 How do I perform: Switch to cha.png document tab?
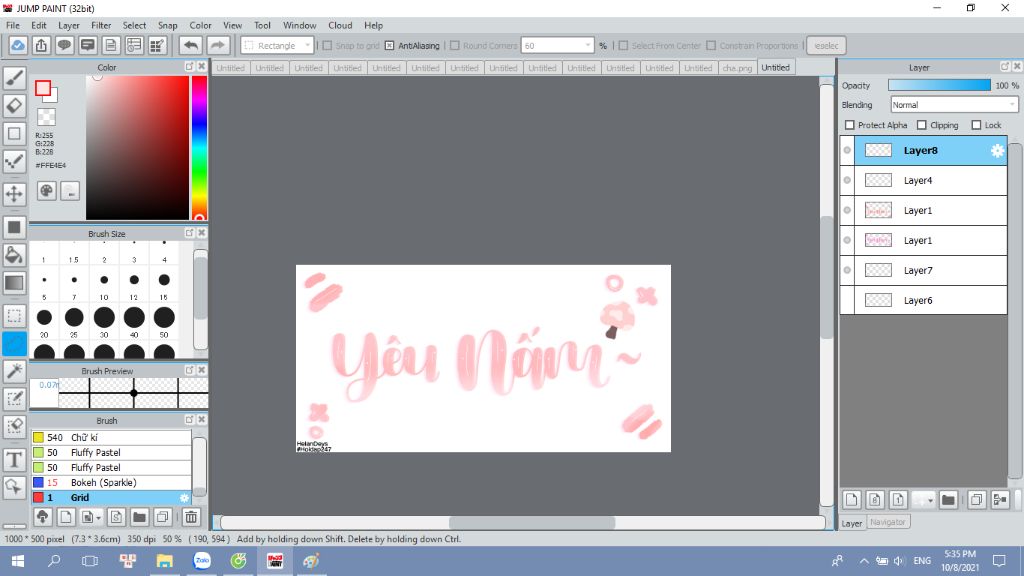(737, 68)
